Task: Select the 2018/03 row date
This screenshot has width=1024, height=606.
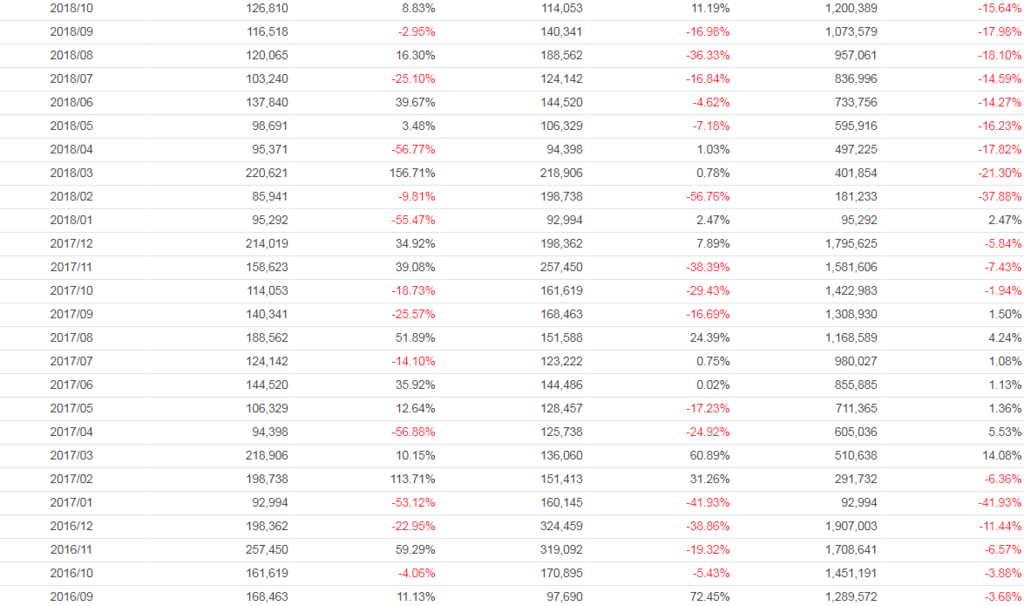Action: click(x=70, y=173)
